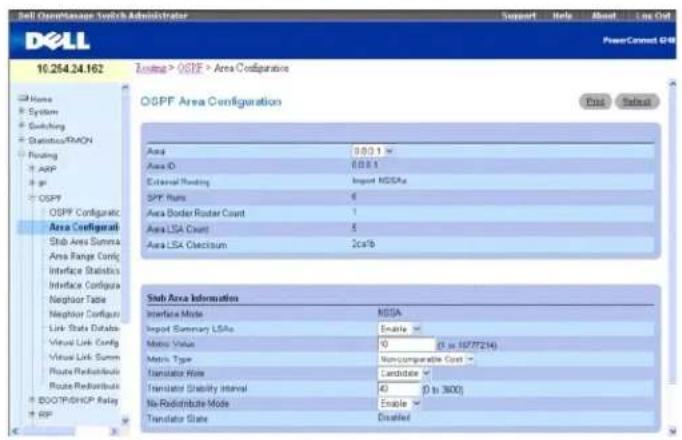Expand the RIP tree node
682x440 pixels.
tap(32, 414)
